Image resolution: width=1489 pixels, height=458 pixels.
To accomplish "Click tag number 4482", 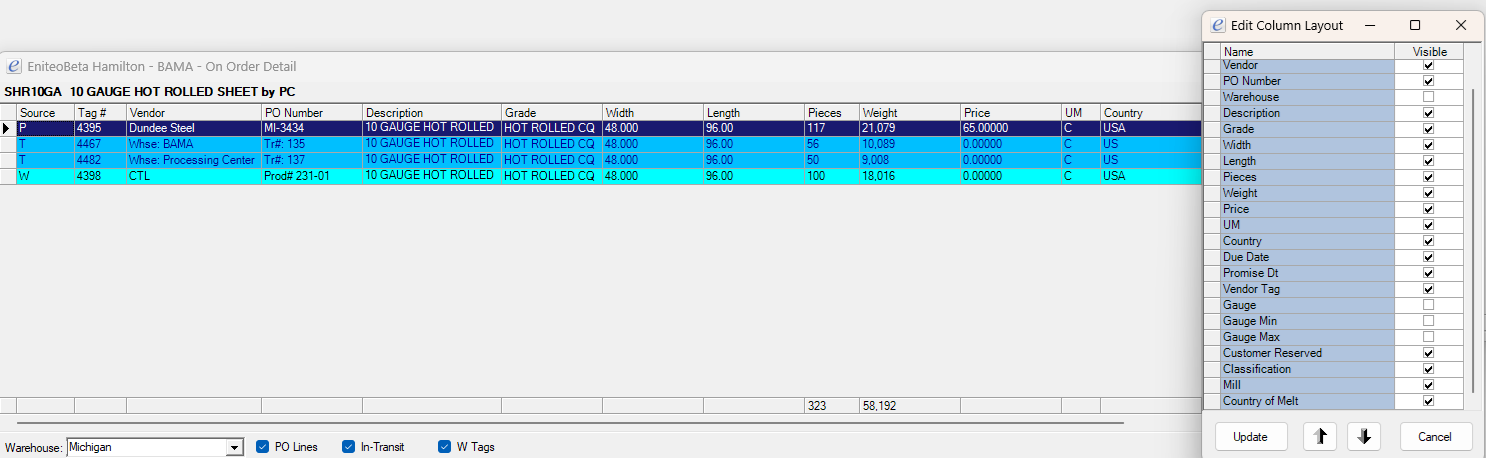I will (100, 160).
